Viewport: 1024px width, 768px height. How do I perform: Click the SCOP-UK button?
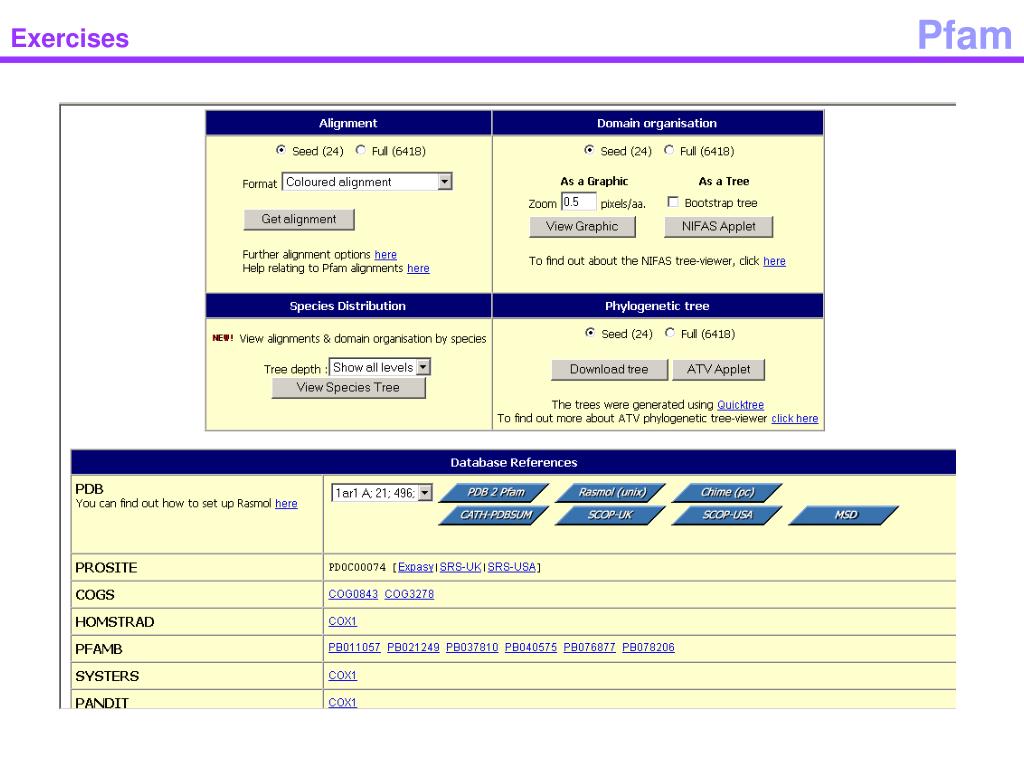[611, 515]
